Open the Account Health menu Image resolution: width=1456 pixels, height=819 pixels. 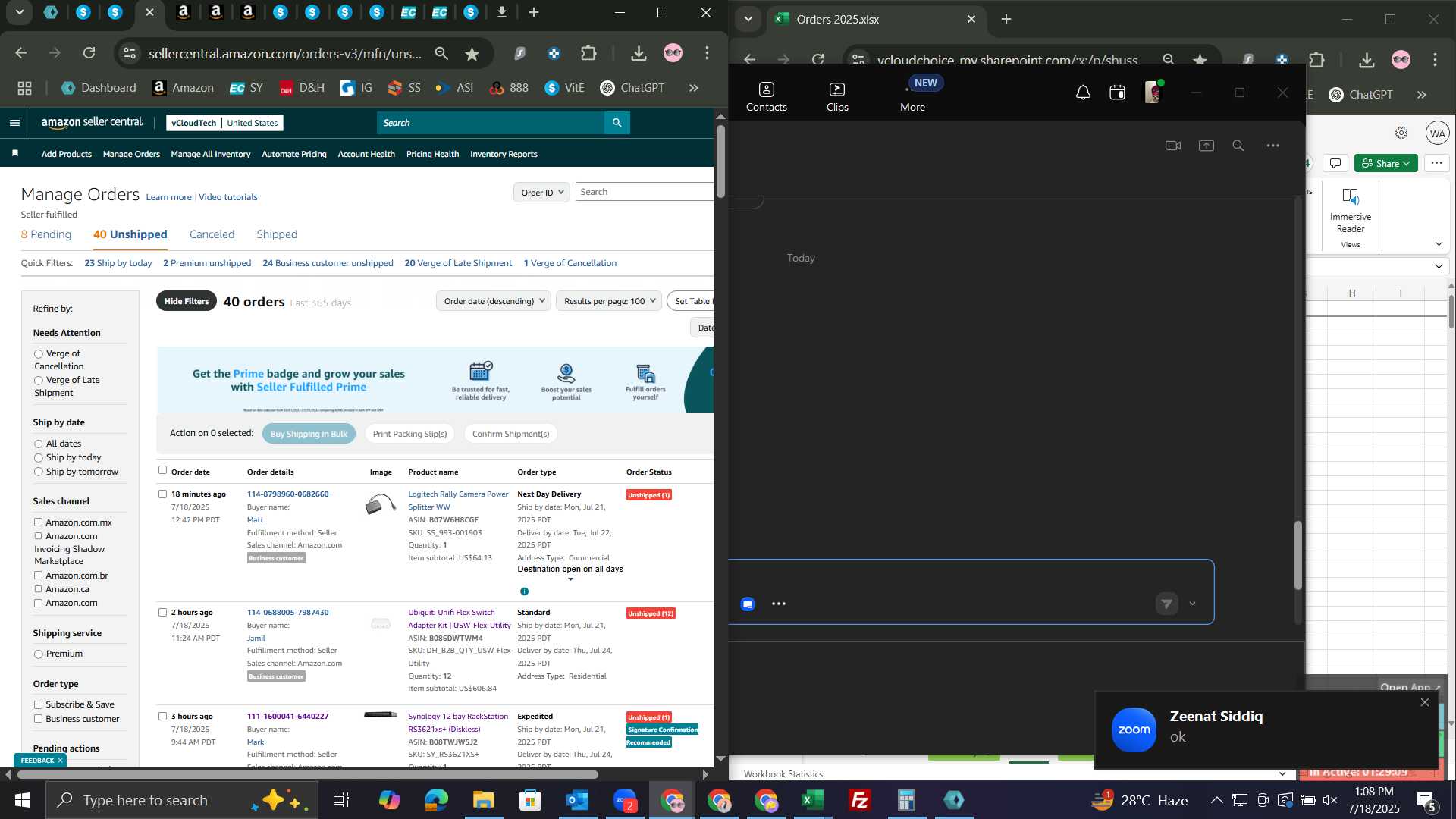(366, 154)
